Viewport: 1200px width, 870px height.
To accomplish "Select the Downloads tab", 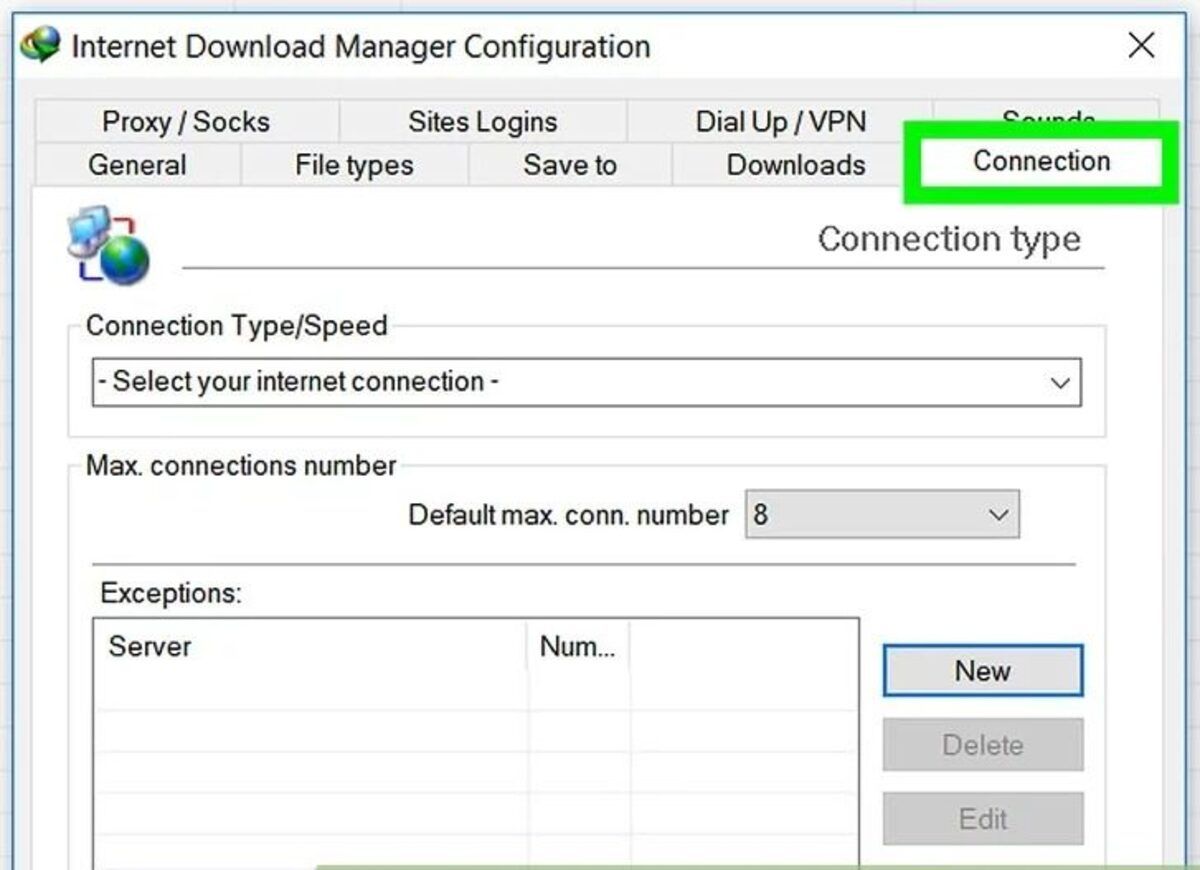I will (796, 165).
